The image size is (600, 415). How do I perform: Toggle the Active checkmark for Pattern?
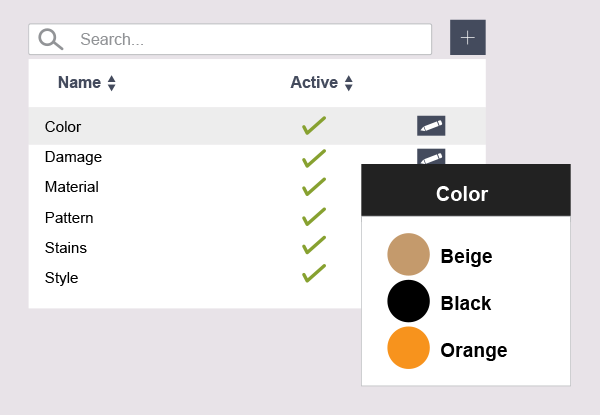(x=314, y=217)
